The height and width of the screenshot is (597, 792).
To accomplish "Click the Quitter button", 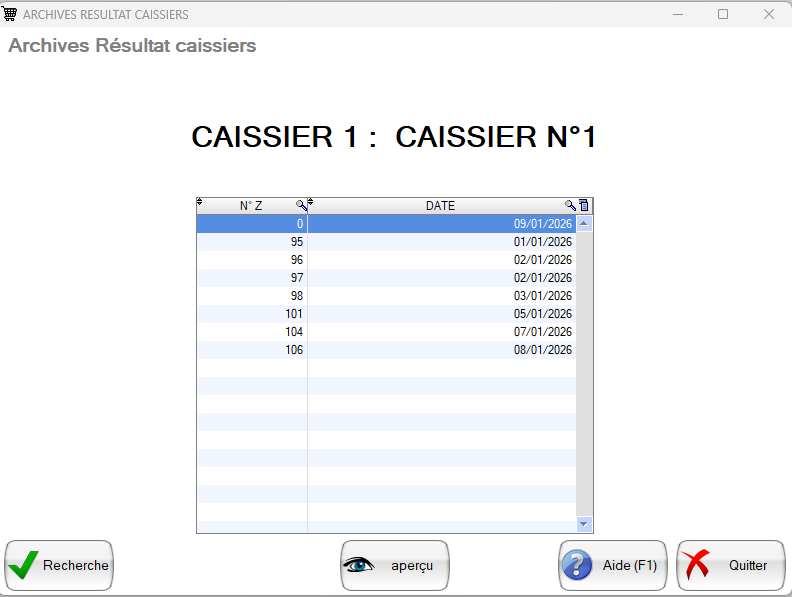I will (x=730, y=565).
